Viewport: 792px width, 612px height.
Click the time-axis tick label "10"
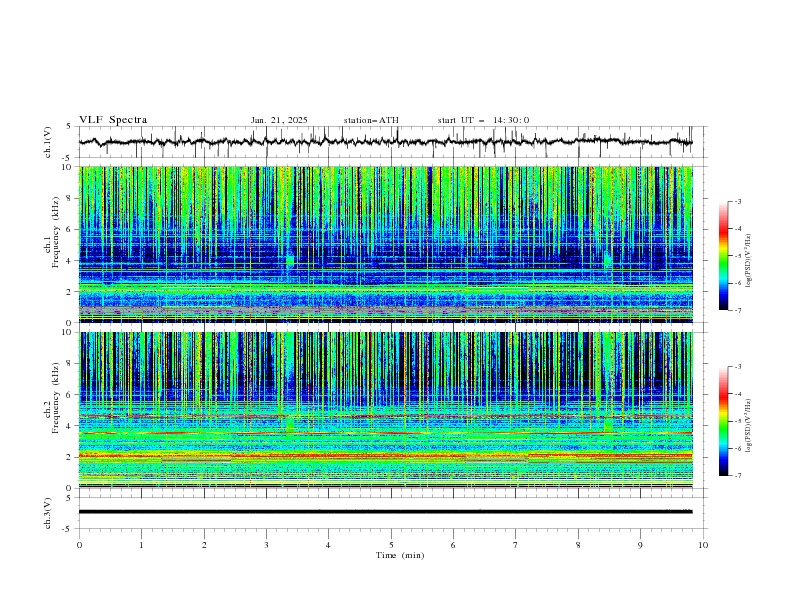[x=703, y=545]
